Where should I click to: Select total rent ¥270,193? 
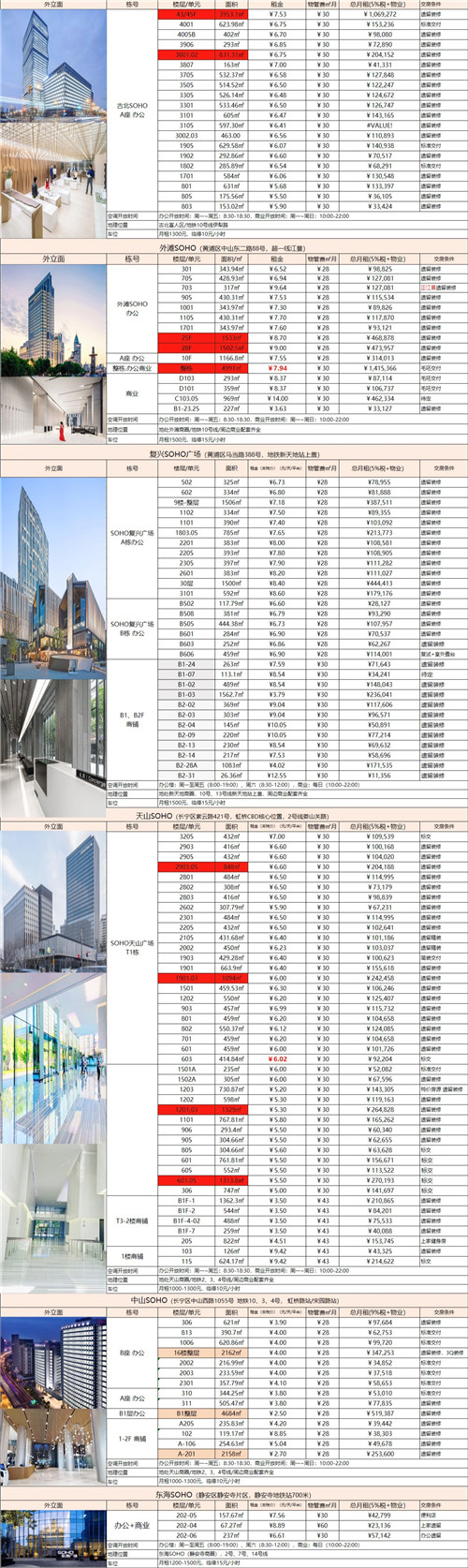point(381,1180)
